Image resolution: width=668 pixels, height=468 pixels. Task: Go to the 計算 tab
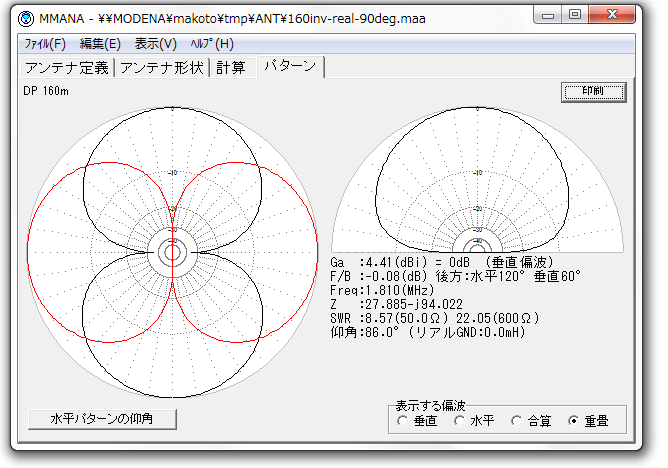[x=230, y=68]
